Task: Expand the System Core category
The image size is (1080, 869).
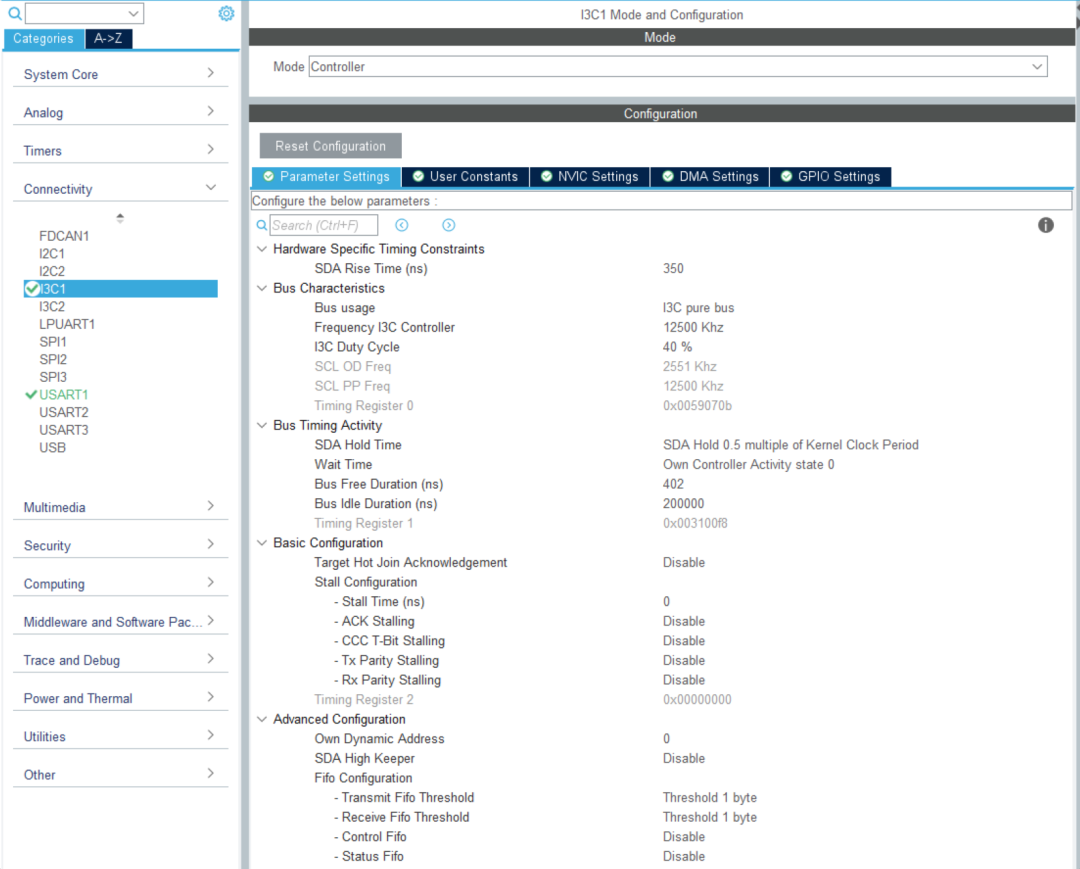Action: (210, 73)
